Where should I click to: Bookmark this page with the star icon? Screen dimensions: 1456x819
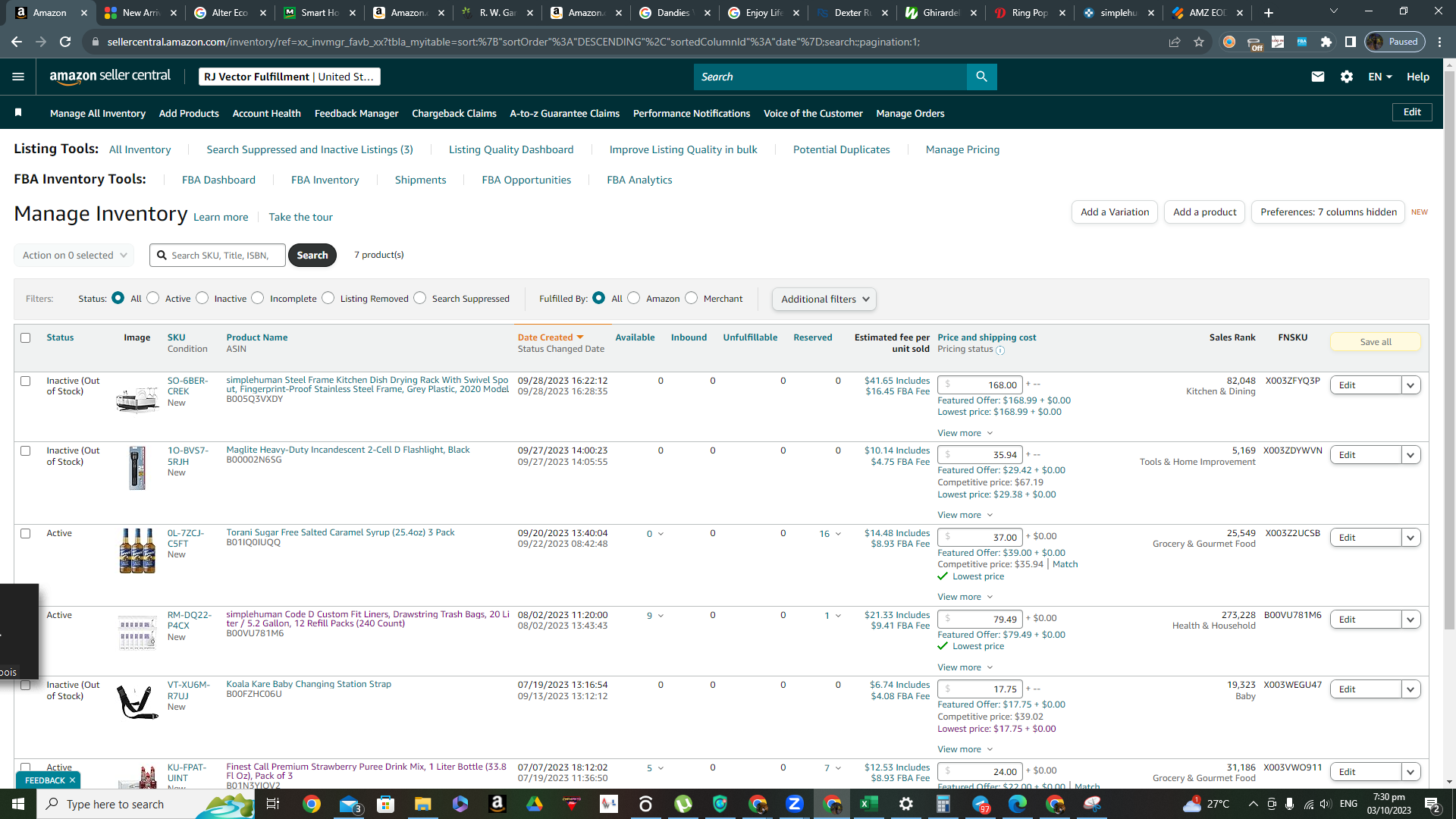1199,42
